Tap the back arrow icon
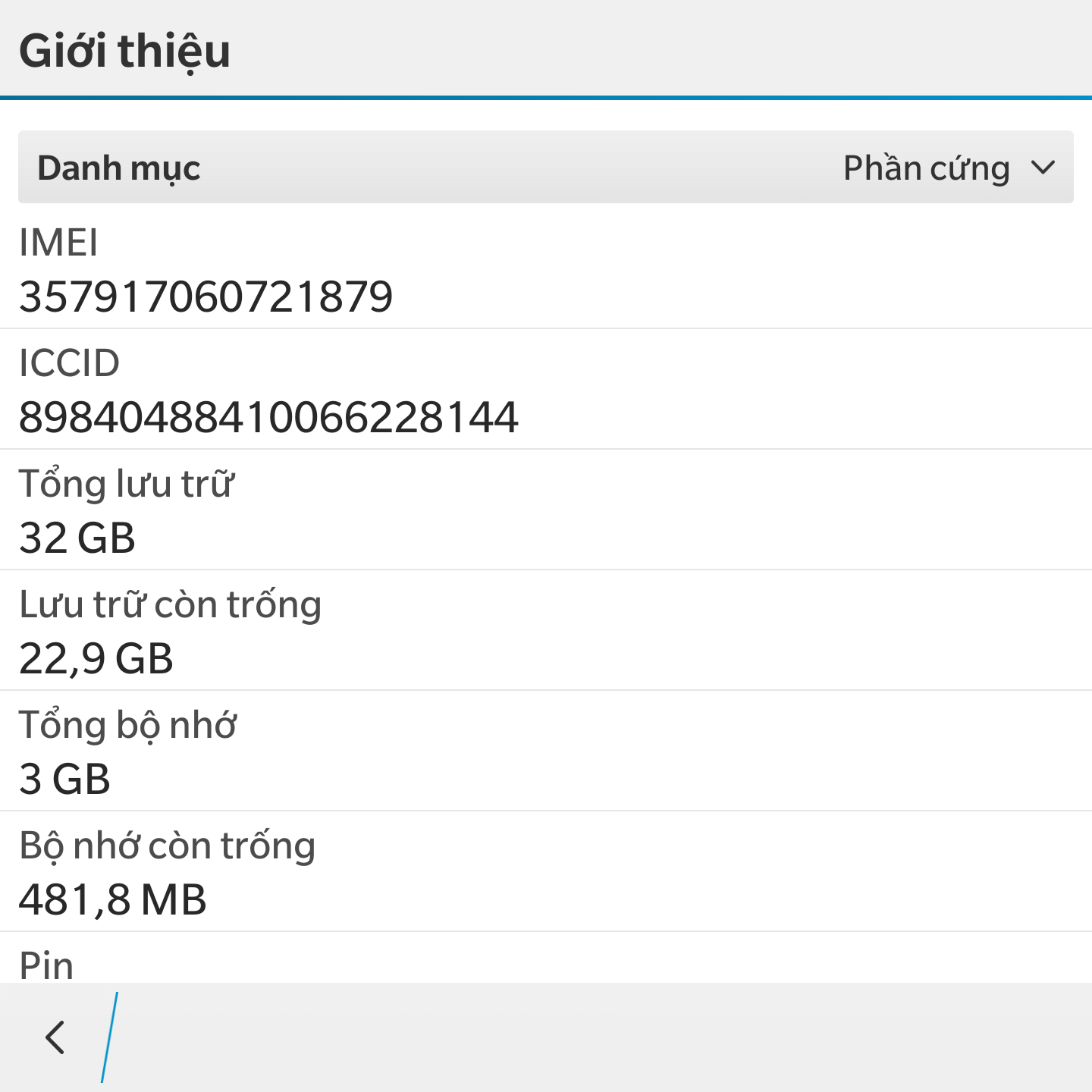Screen dimensions: 1092x1092 tap(55, 1037)
